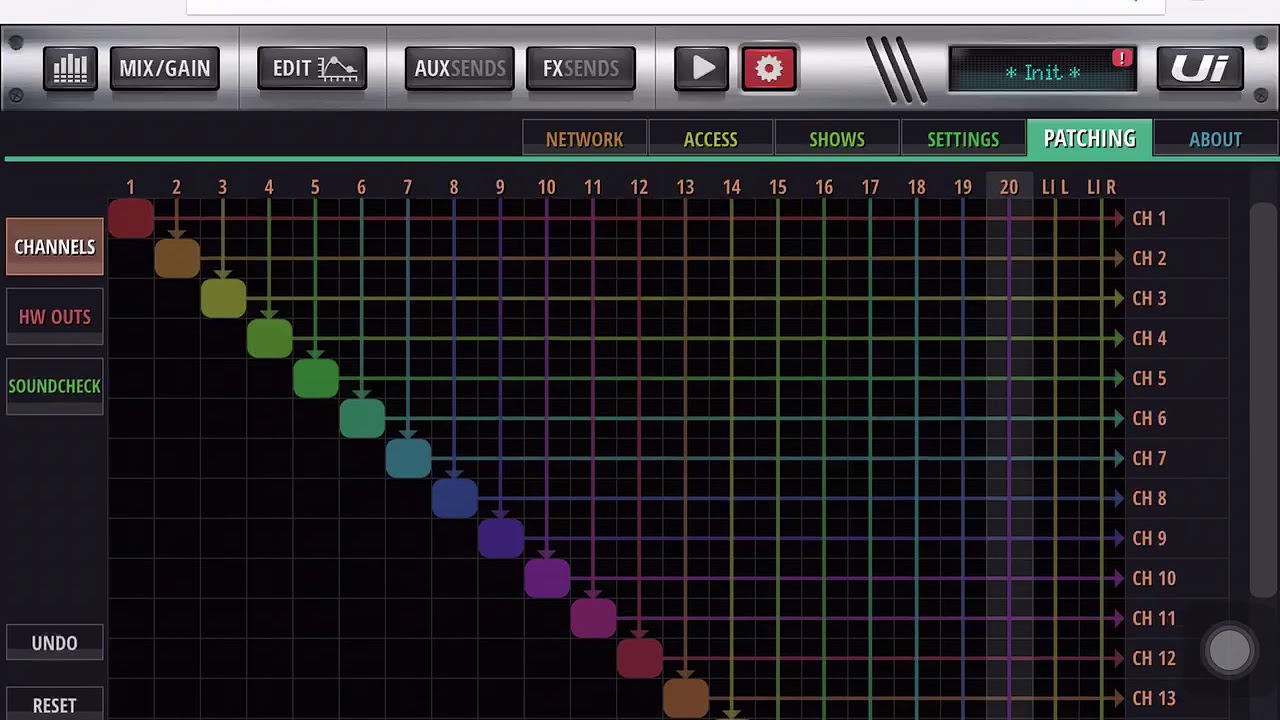Toggle patch node input 9 to CH 9

[x=500, y=538]
